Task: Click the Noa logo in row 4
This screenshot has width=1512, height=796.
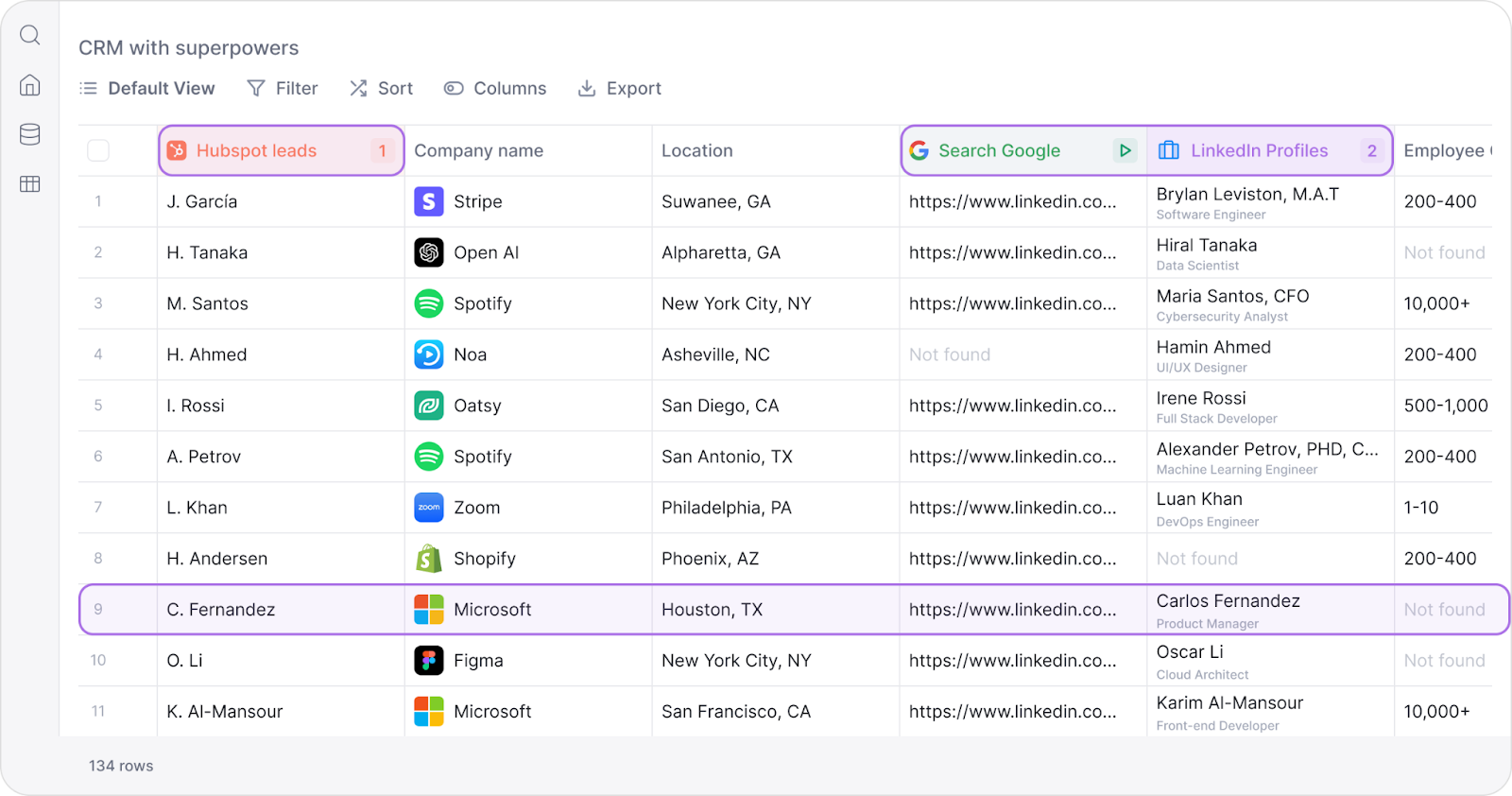Action: (x=429, y=355)
